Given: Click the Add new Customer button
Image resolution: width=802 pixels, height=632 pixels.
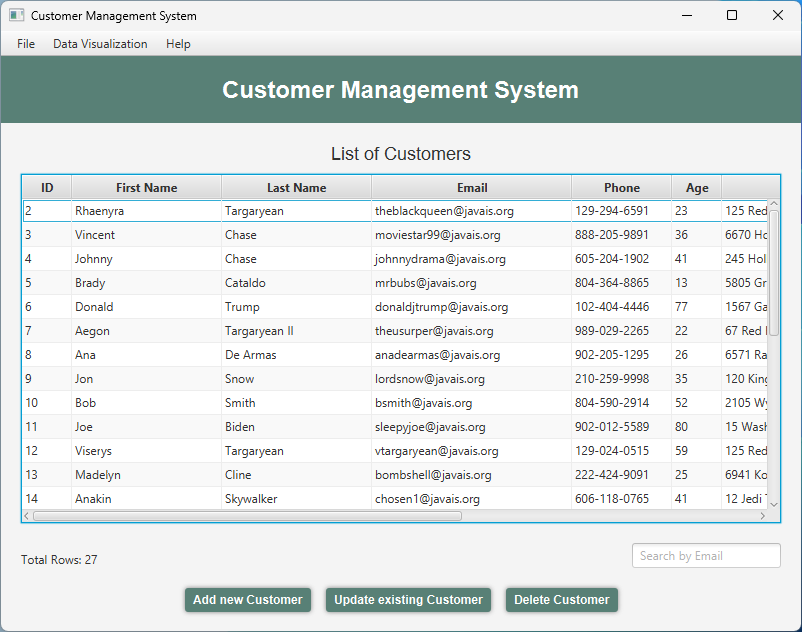Looking at the screenshot, I should click(x=247, y=600).
